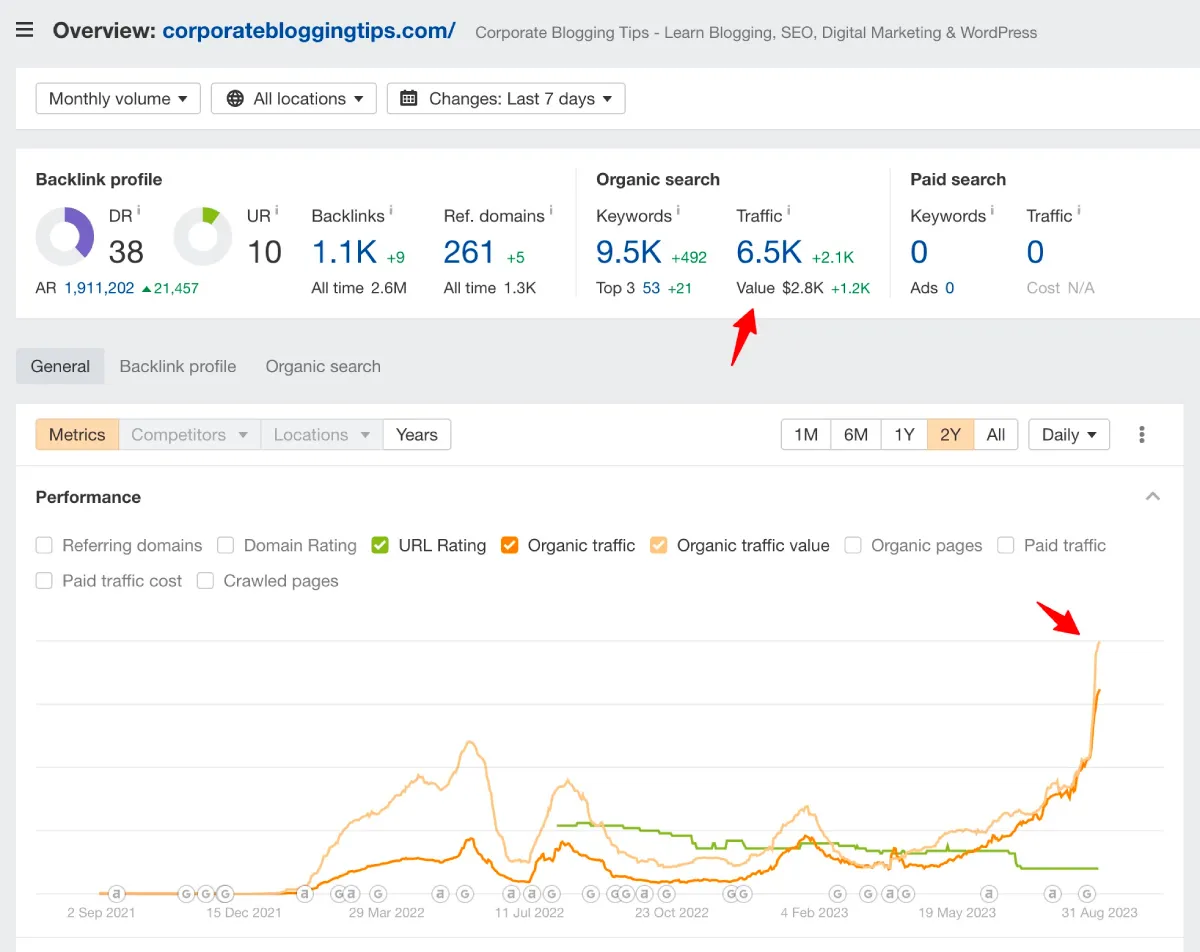
Task: Open the 9.5K organic keywords report
Action: tap(629, 252)
